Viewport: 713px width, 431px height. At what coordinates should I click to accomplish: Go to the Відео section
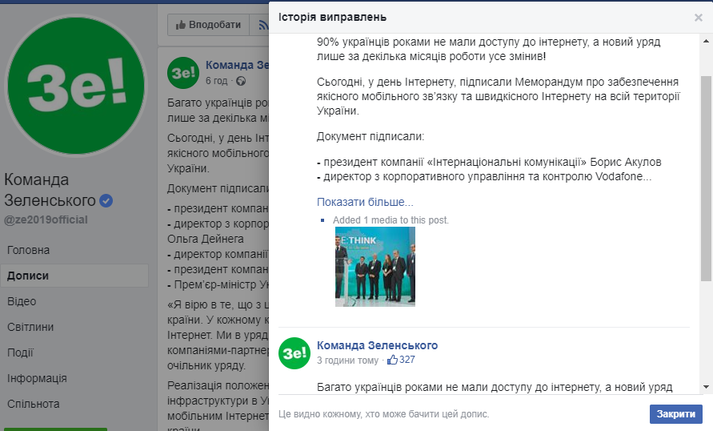(x=22, y=301)
